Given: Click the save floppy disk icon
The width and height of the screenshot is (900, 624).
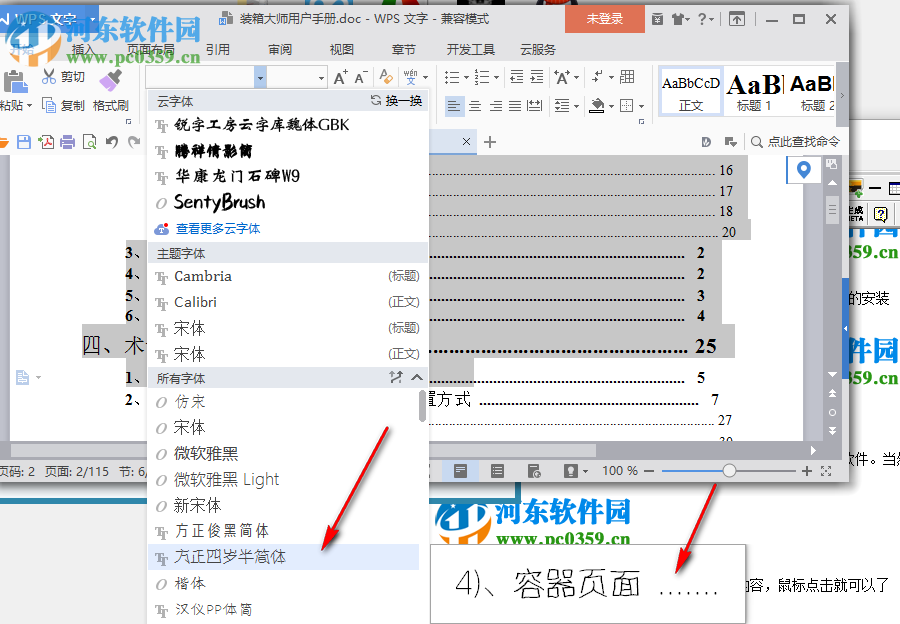Looking at the screenshot, I should click(24, 142).
